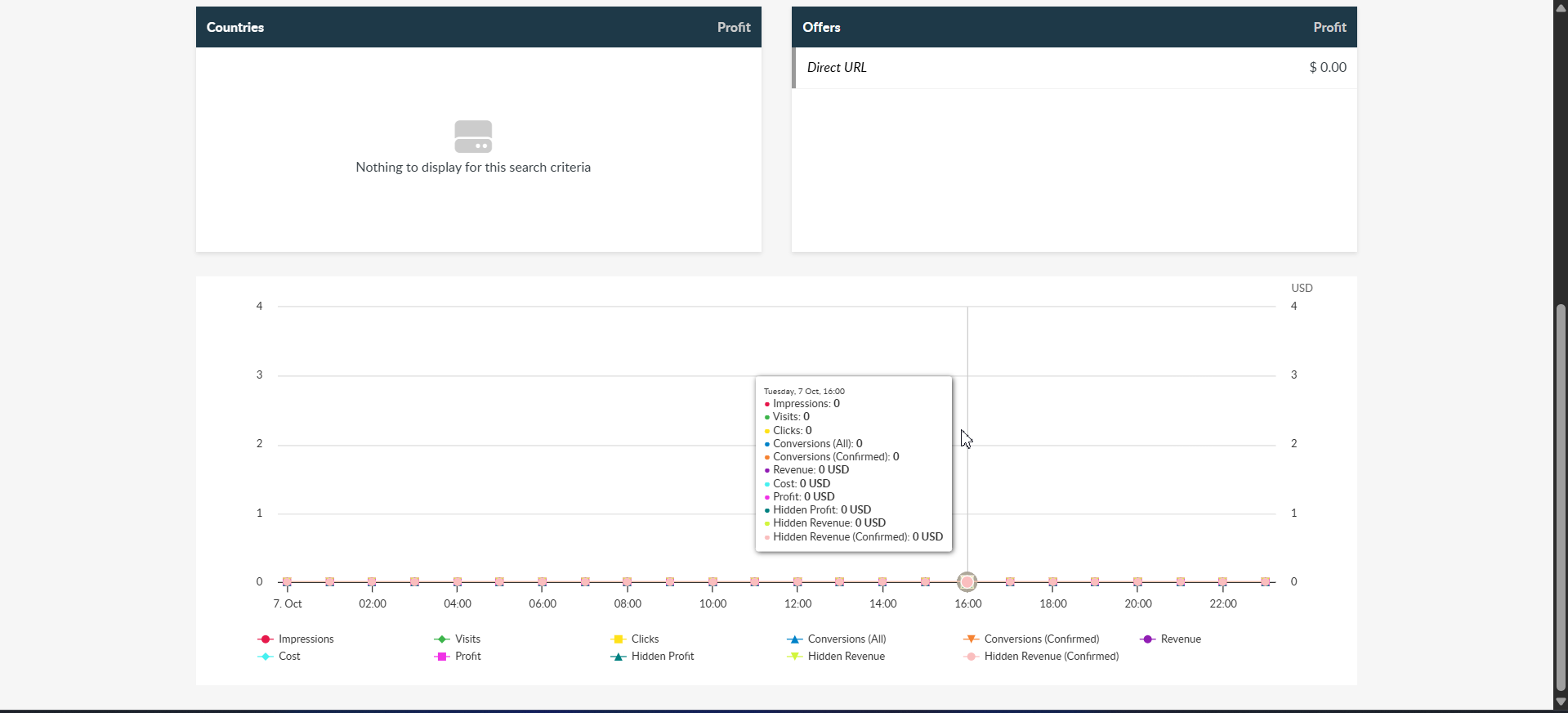Image resolution: width=1568 pixels, height=713 pixels.
Task: Click the highlighted 16:00 data point
Action: pos(967,582)
